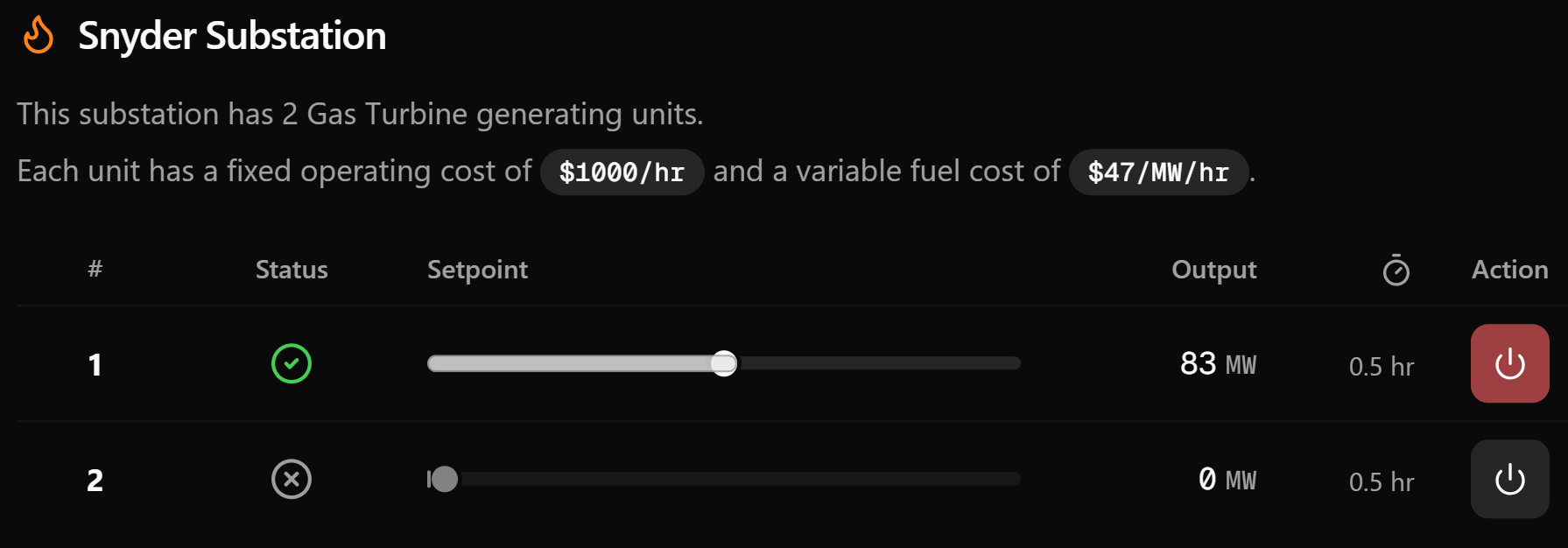The height and width of the screenshot is (548, 1568).
Task: Click unit 1's setpoint slider handle
Action: (x=724, y=363)
